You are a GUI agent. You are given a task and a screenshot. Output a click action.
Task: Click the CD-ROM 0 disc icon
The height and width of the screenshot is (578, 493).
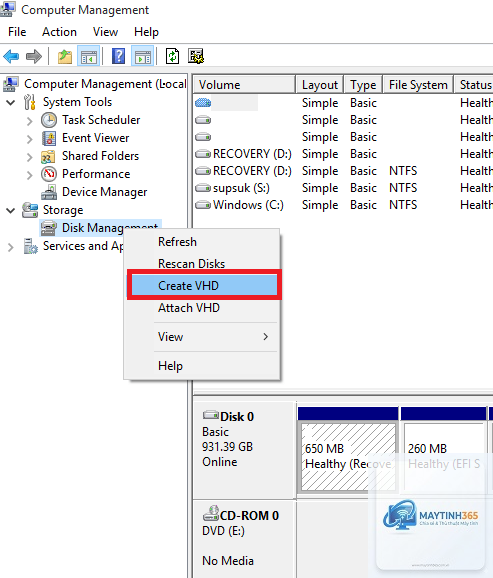[x=211, y=513]
